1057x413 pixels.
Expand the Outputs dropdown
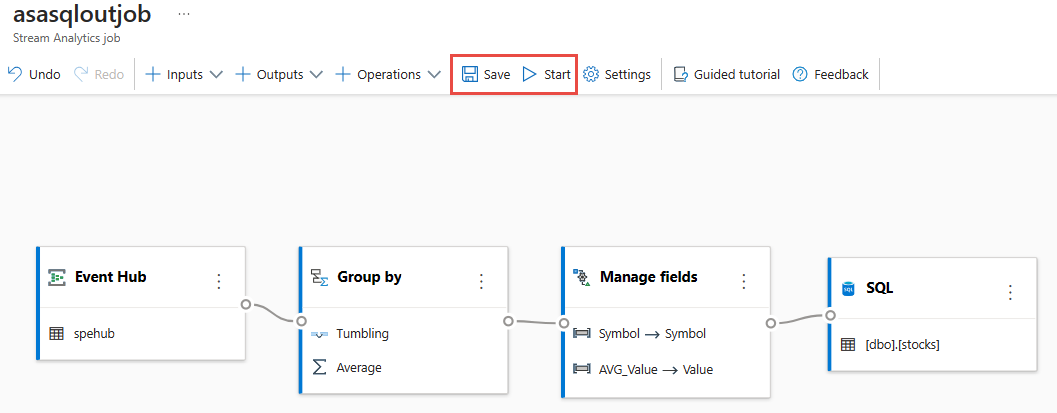(279, 75)
